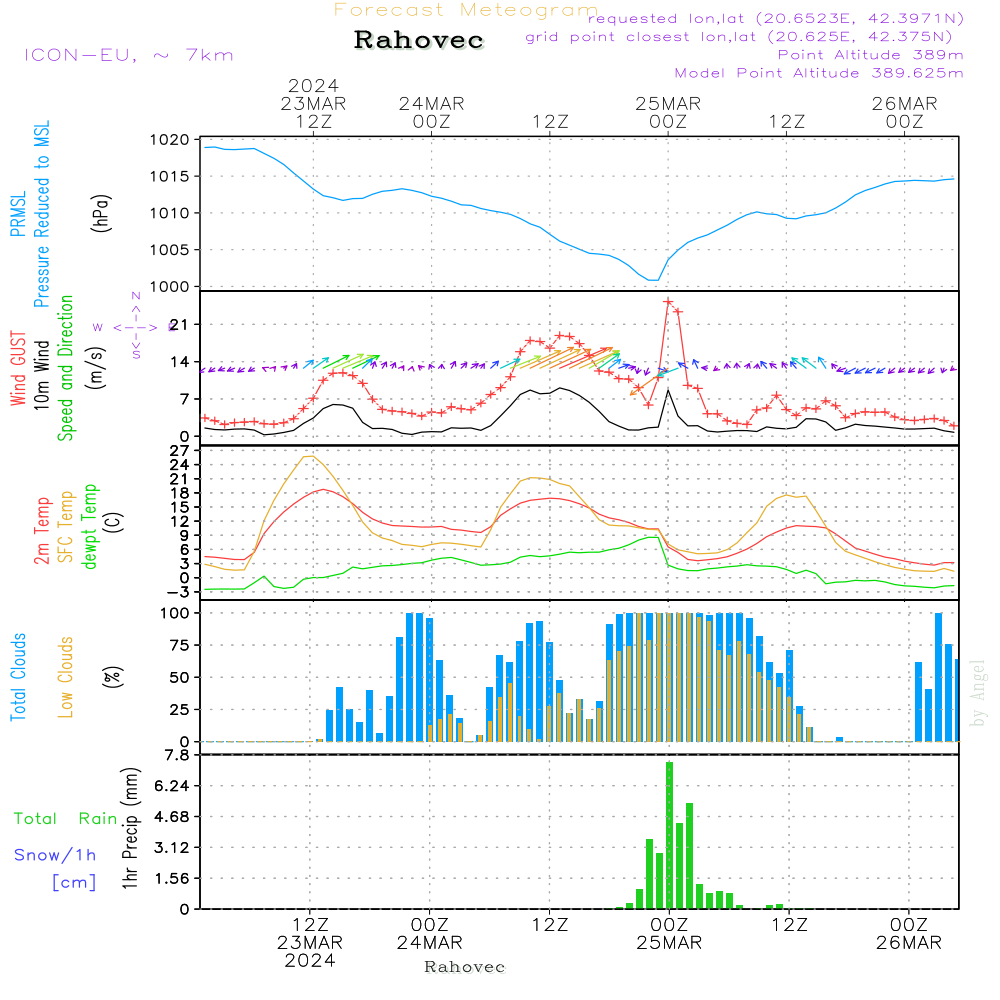The width and height of the screenshot is (1000, 1000).
Task: Click the blue 'Total Clouds' label
Action: (x=18, y=677)
